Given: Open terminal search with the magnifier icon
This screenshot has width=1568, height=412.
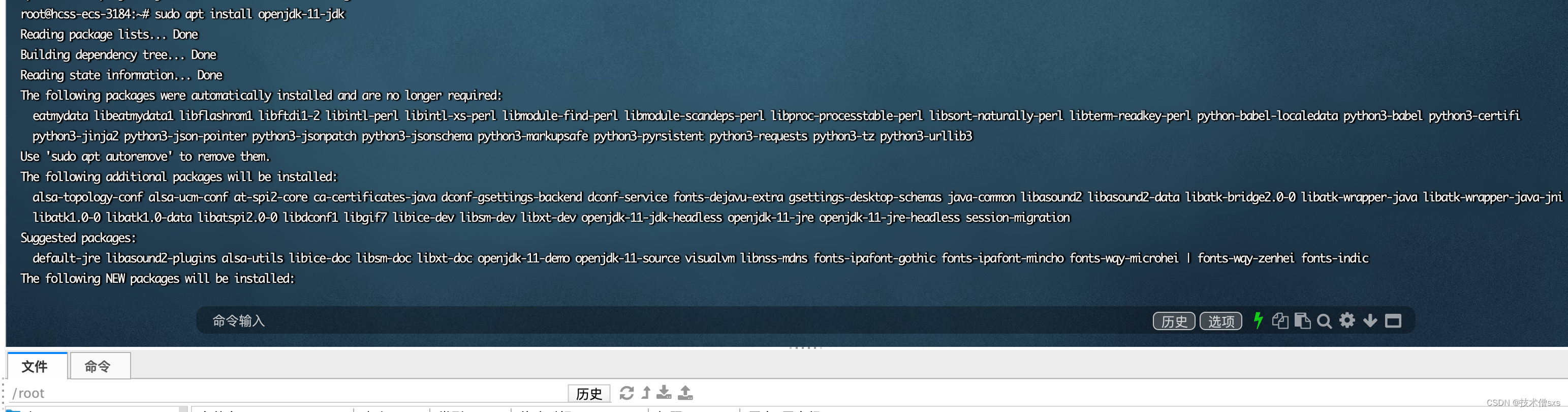Looking at the screenshot, I should 1324,321.
